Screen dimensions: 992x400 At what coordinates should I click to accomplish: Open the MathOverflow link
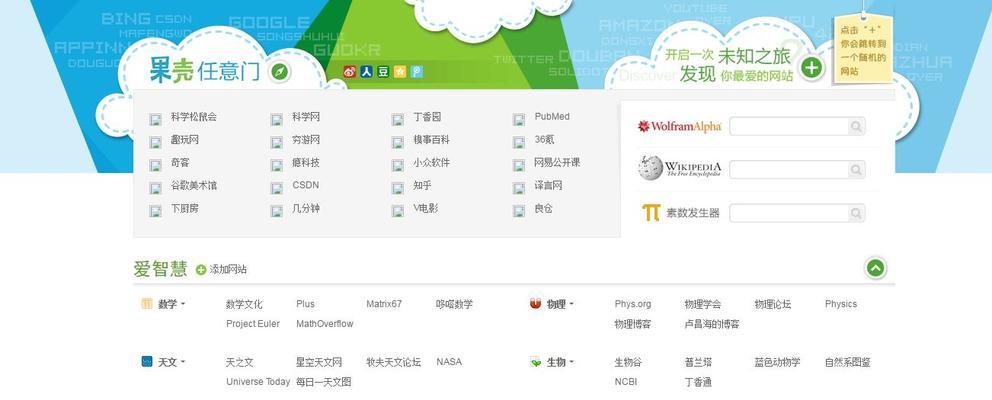325,324
